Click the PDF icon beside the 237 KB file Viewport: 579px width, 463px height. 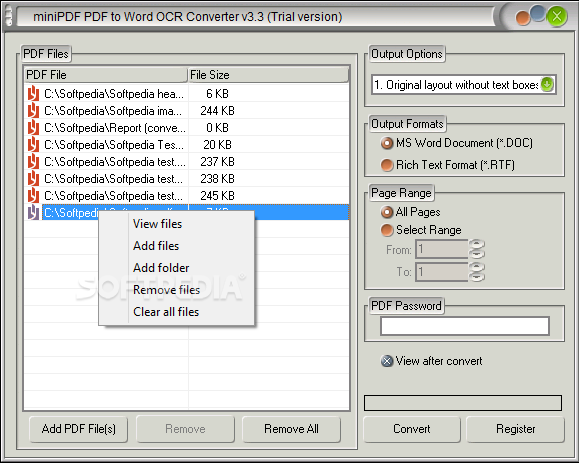(x=33, y=162)
